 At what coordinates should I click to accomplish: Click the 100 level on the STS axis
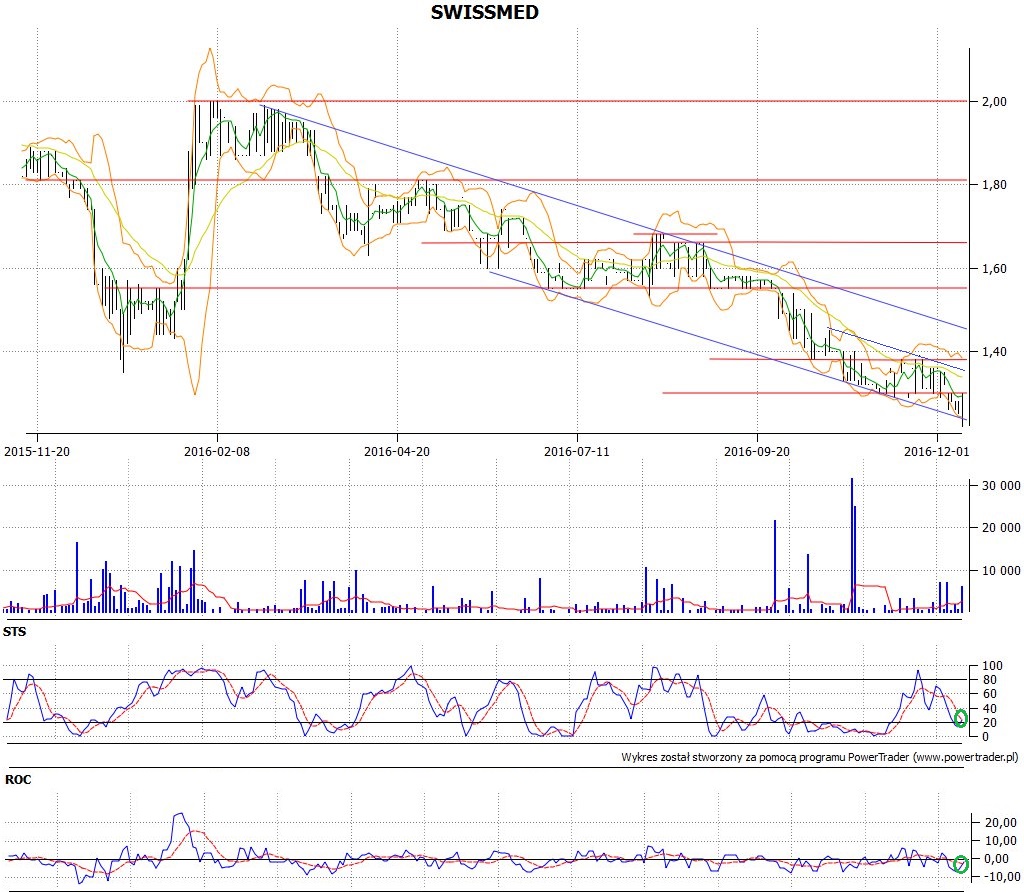(992, 666)
